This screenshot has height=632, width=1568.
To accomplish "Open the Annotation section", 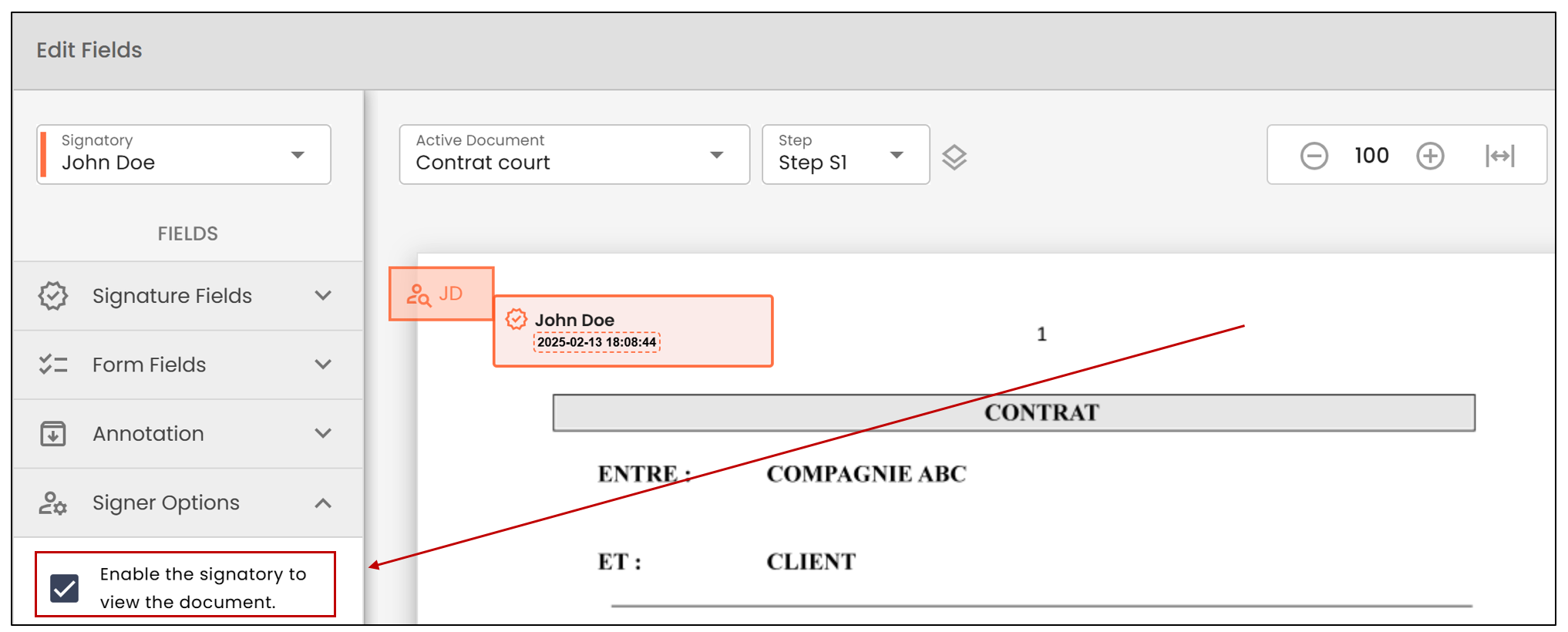I will pyautogui.click(x=188, y=434).
